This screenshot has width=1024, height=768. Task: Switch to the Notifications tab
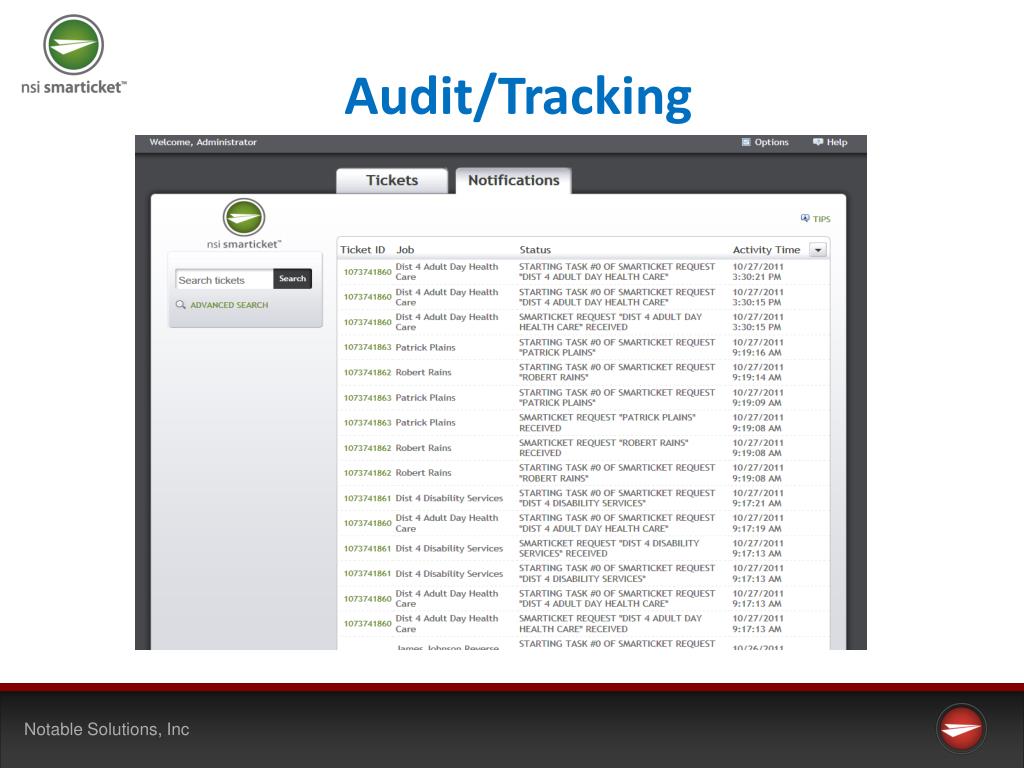click(513, 180)
